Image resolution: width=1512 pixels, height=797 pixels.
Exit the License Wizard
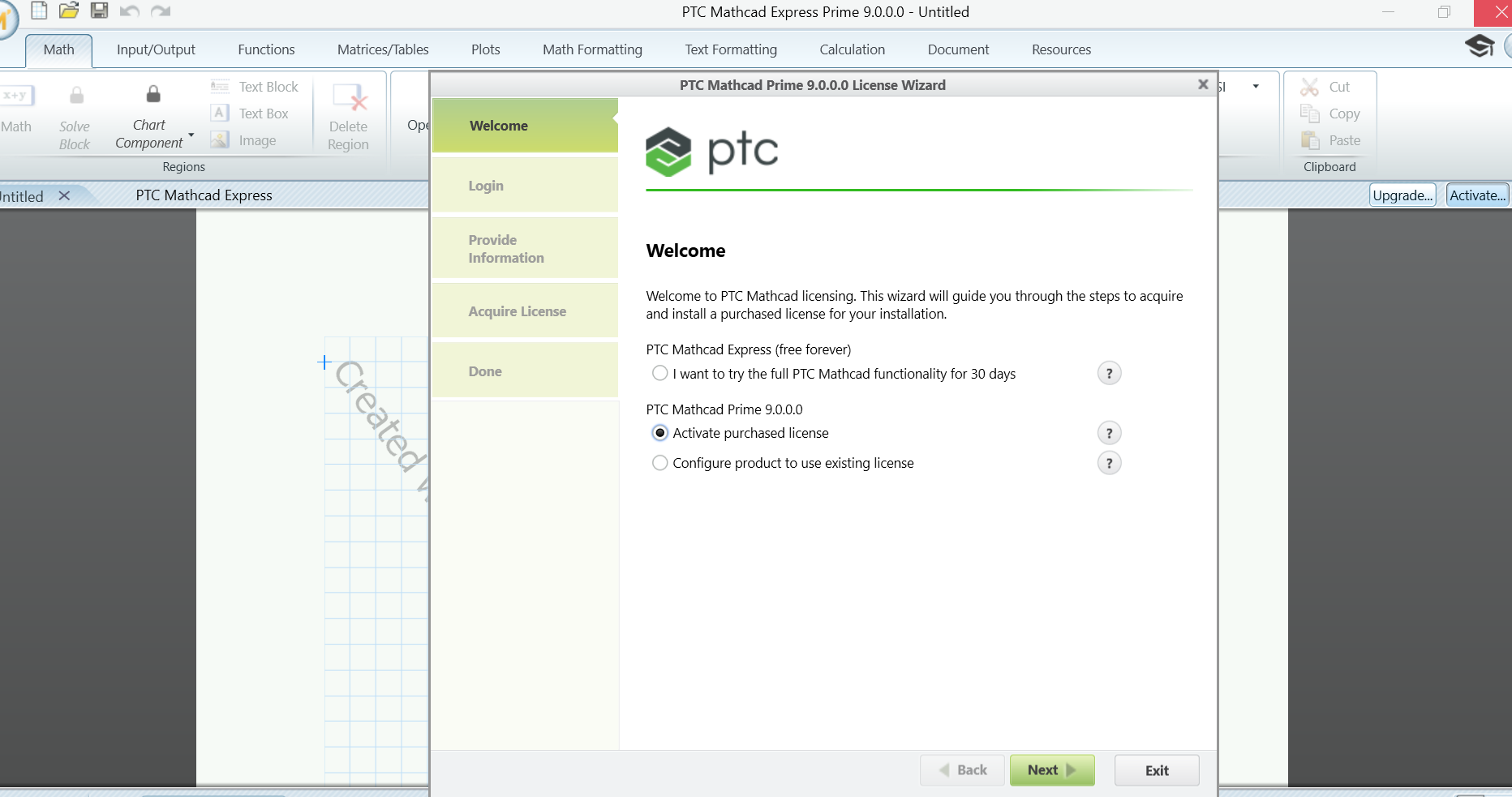(1156, 769)
